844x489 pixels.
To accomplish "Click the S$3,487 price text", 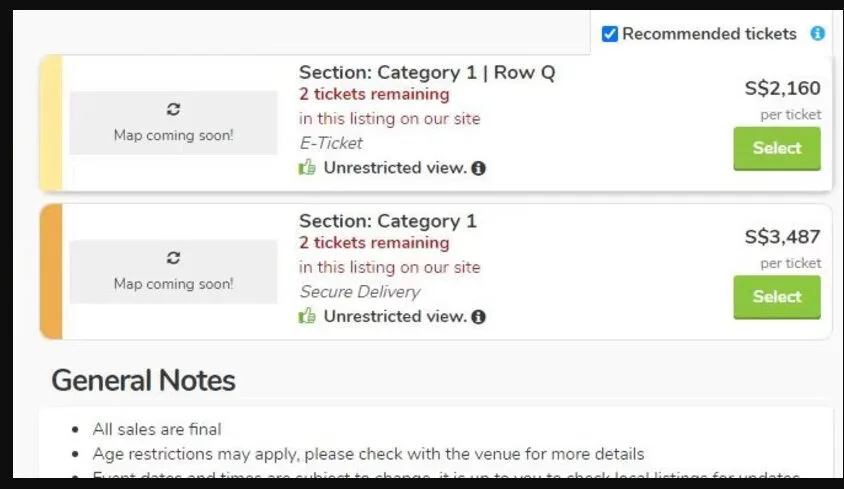I will tap(782, 237).
